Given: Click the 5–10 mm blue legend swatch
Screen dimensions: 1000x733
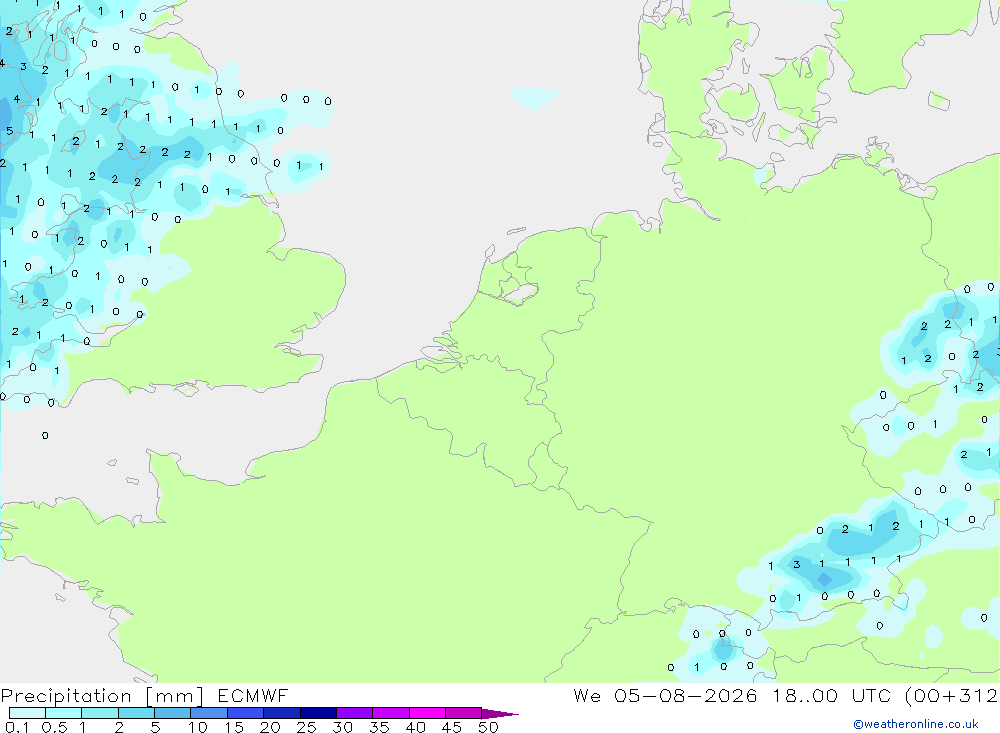Looking at the screenshot, I should tap(173, 713).
